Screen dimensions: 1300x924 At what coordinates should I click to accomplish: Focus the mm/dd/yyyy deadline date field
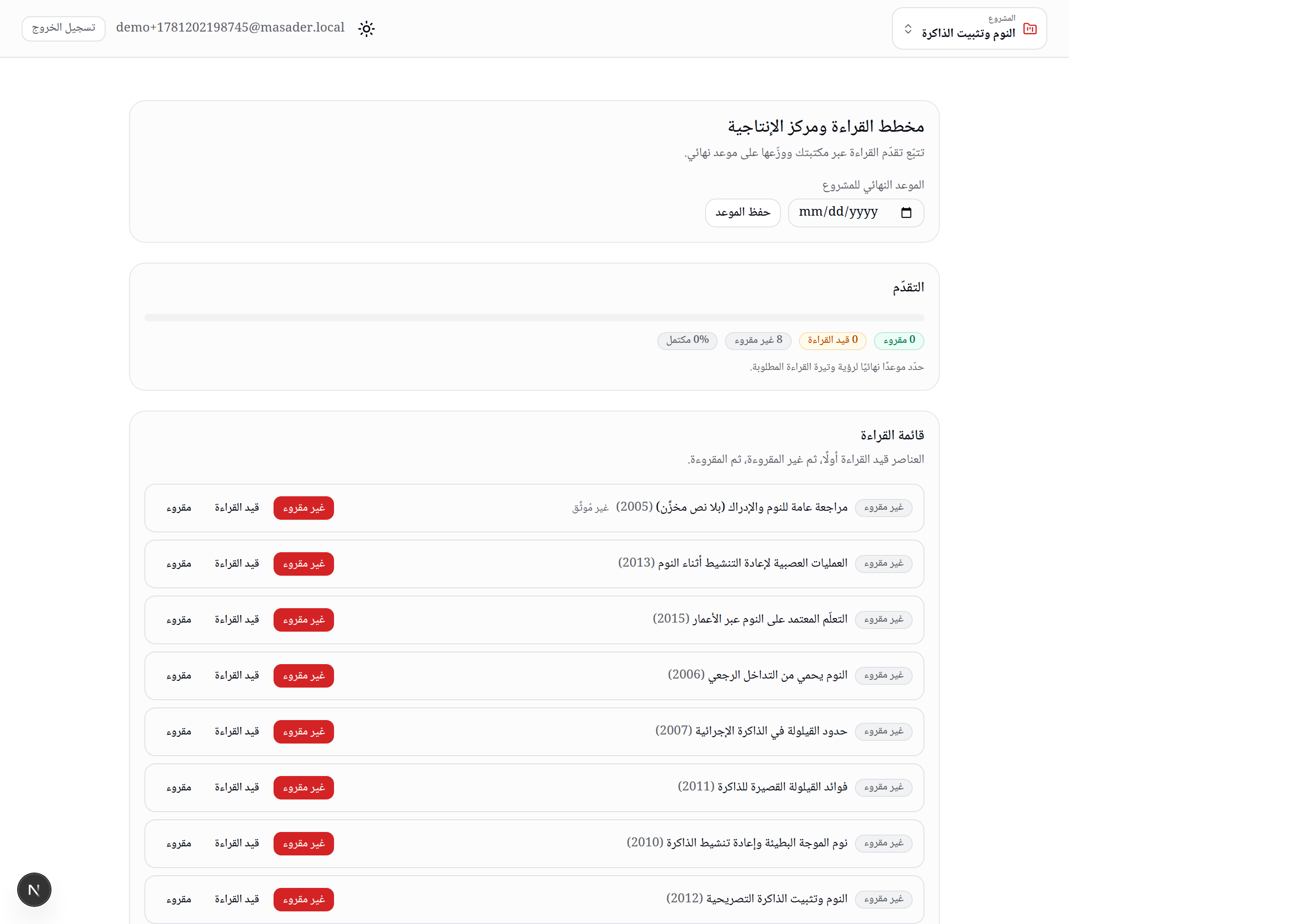[x=855, y=212]
